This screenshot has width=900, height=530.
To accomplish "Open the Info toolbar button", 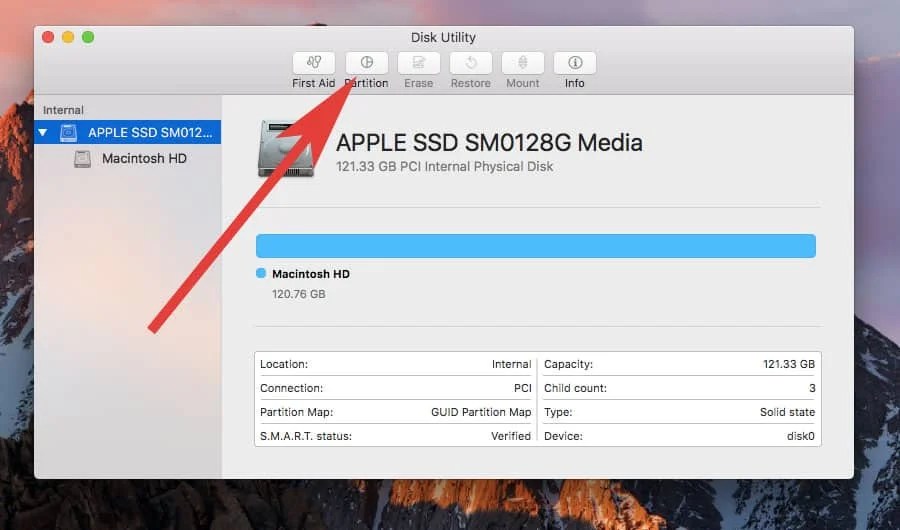I will click(575, 63).
